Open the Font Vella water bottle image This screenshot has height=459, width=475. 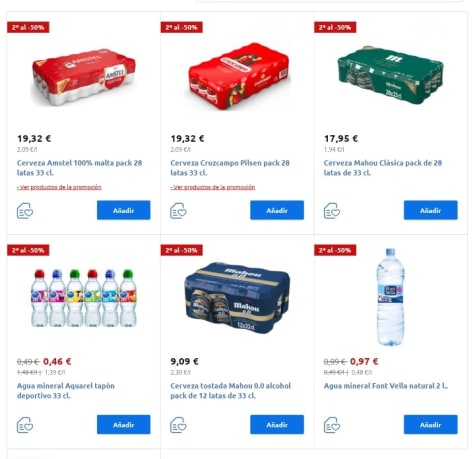pyautogui.click(x=390, y=297)
